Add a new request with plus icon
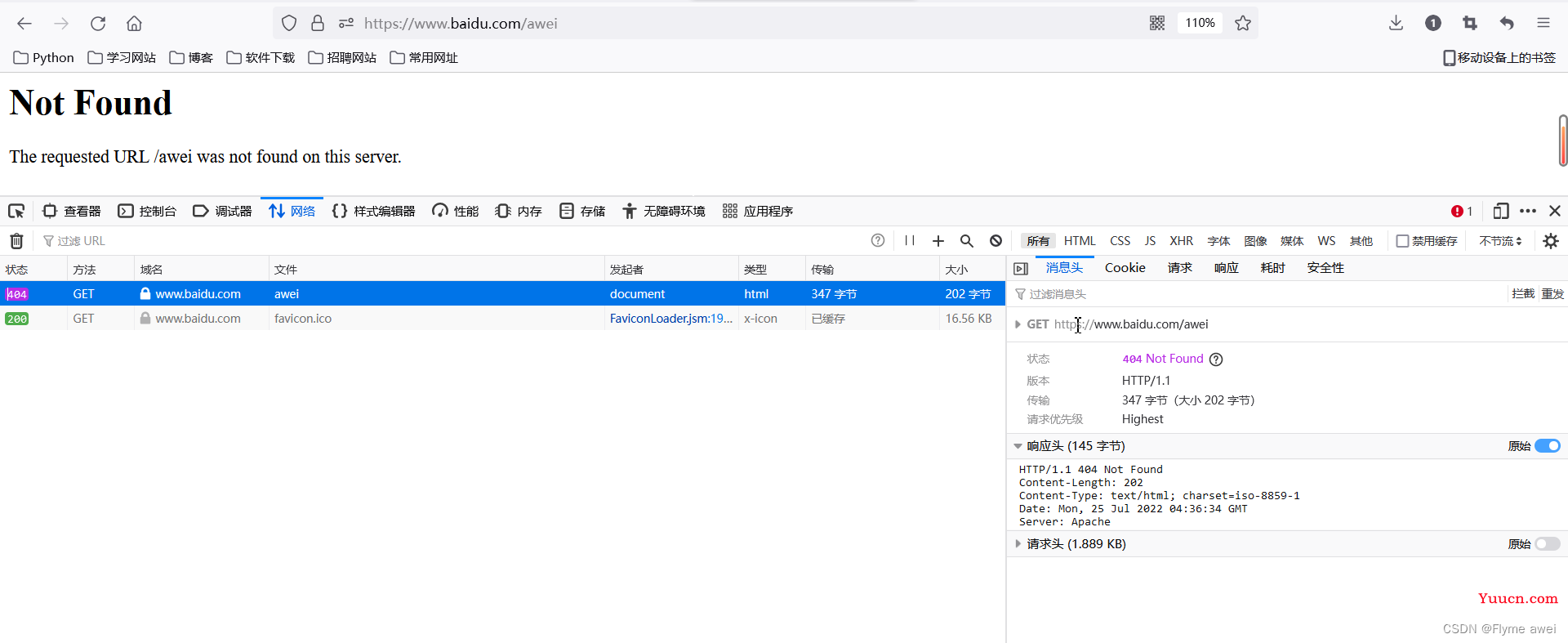The image size is (1568, 643). point(938,241)
